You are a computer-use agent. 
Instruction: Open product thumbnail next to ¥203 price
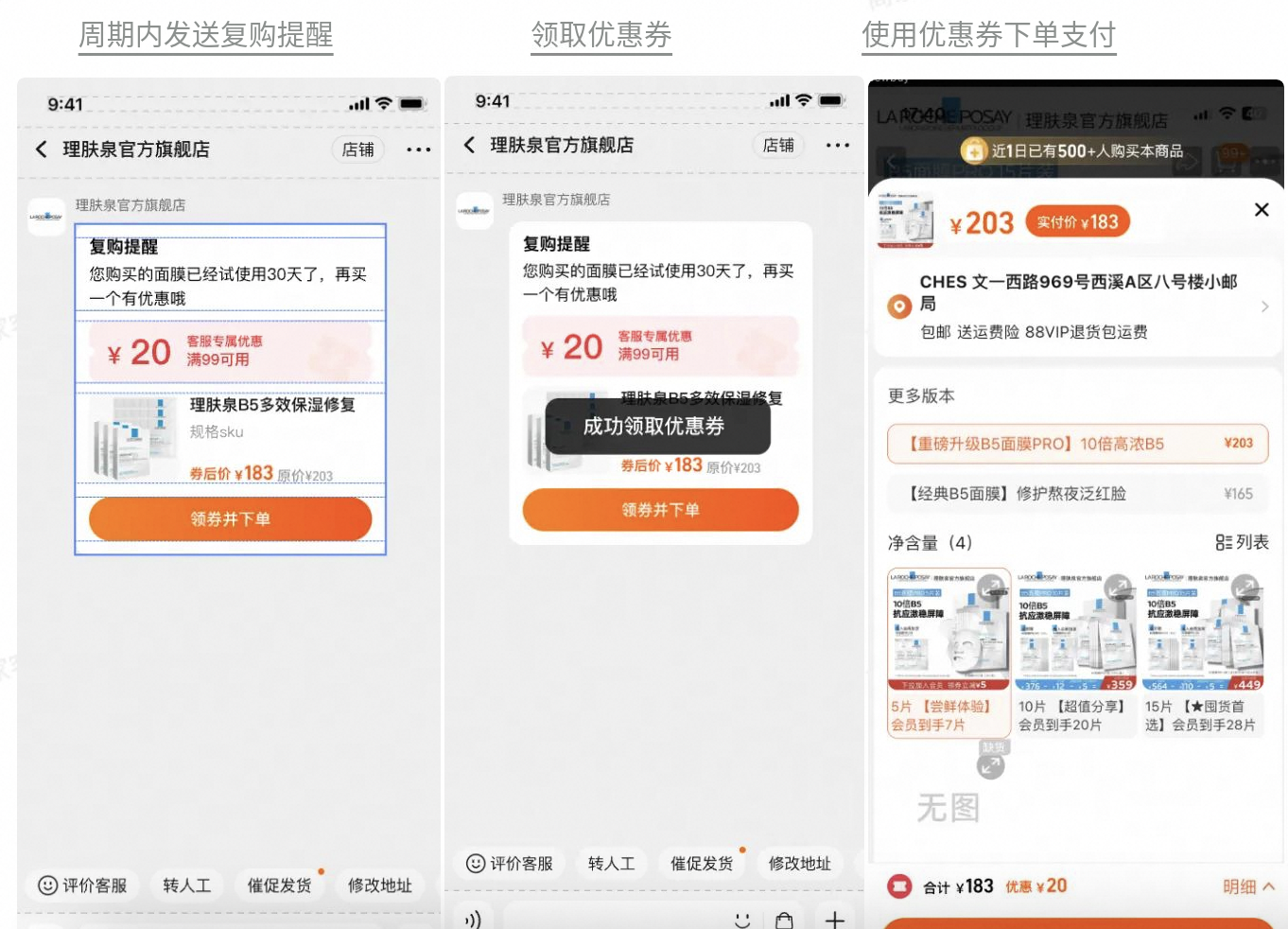(x=905, y=219)
